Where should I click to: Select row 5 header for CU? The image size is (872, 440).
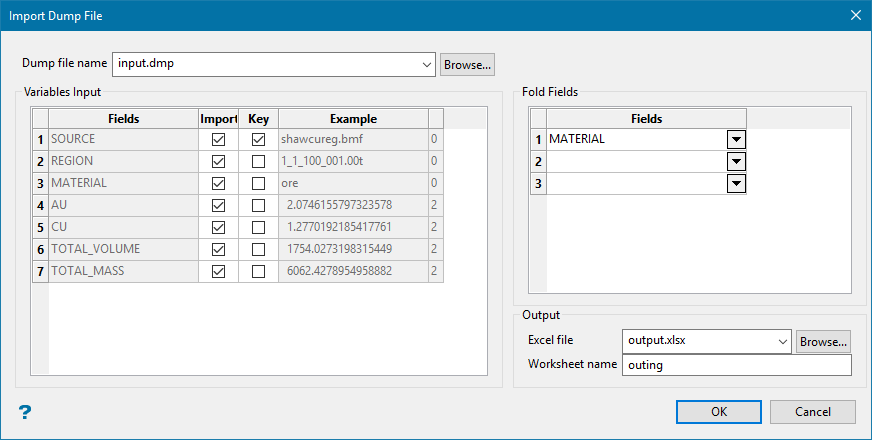(40, 227)
